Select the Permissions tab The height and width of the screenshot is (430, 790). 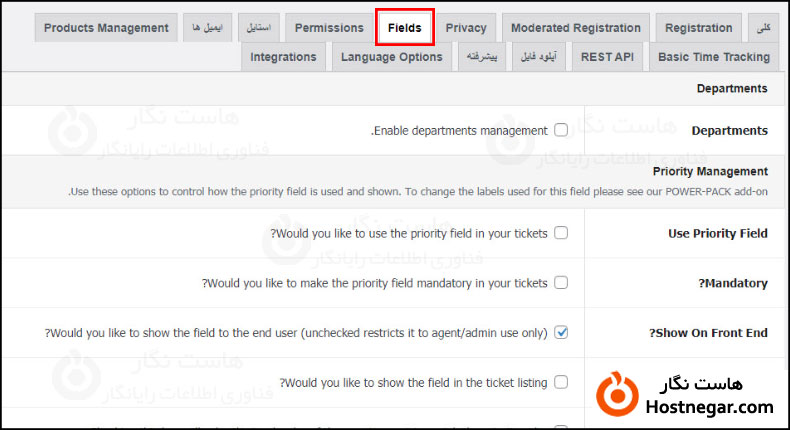[329, 28]
